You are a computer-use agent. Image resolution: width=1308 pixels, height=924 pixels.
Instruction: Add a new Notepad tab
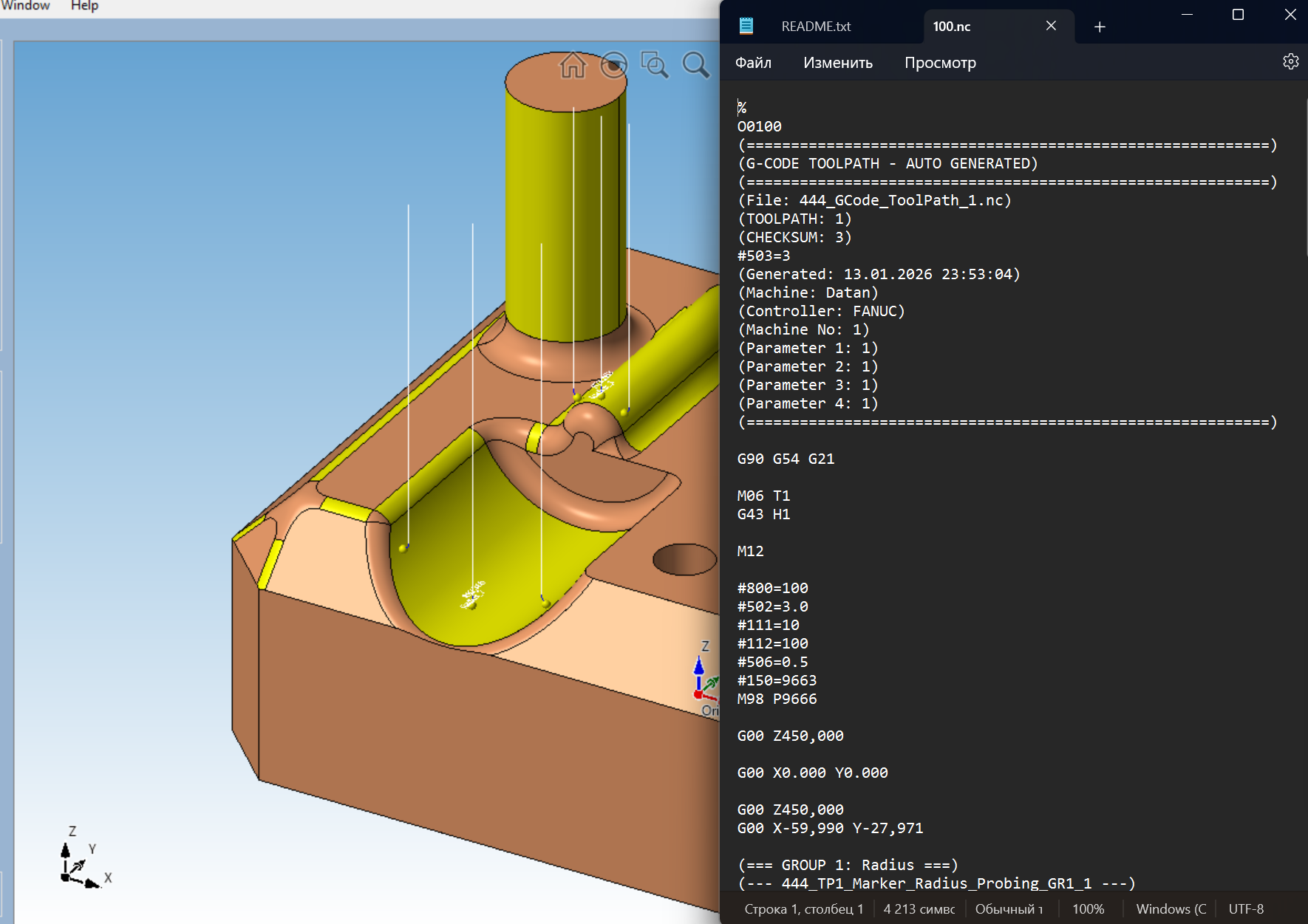[x=1100, y=27]
